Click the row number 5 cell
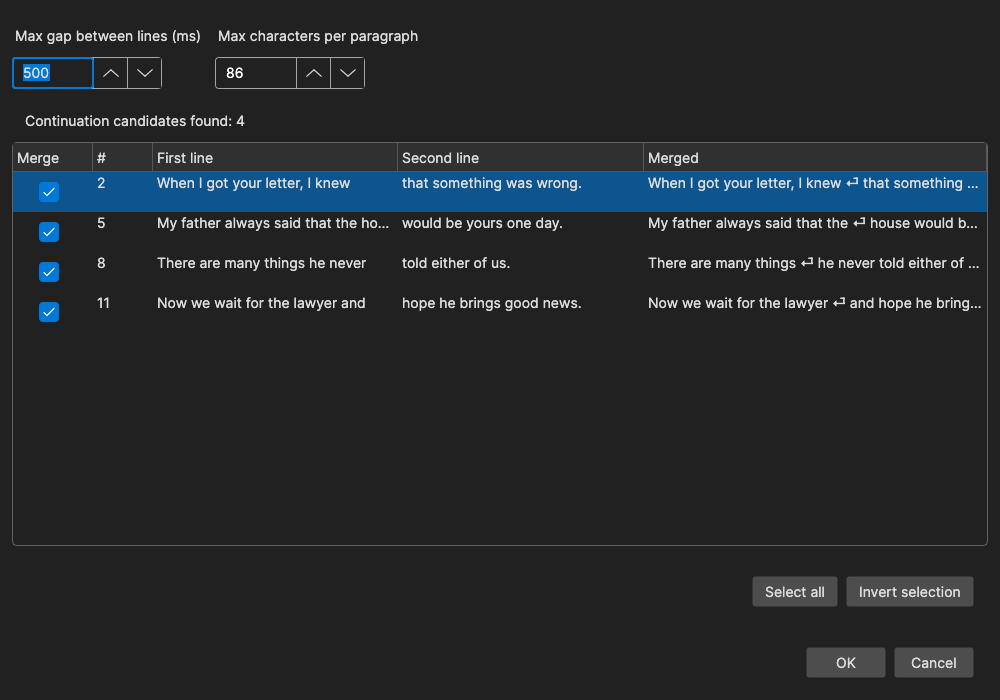1000x700 pixels. click(x=101, y=223)
